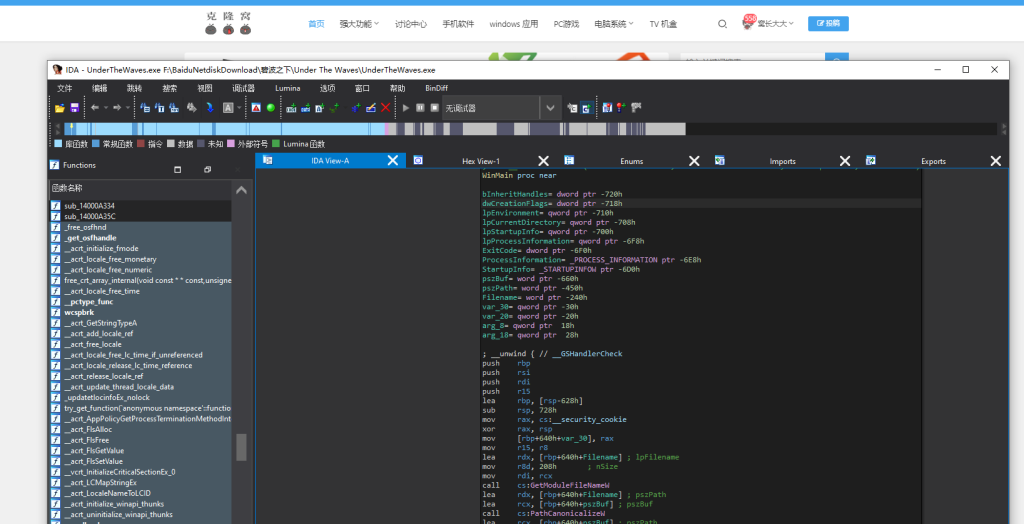This screenshot has width=1024, height=524.
Task: Select function sub_14000A334 in the list
Action: [x=141, y=206]
